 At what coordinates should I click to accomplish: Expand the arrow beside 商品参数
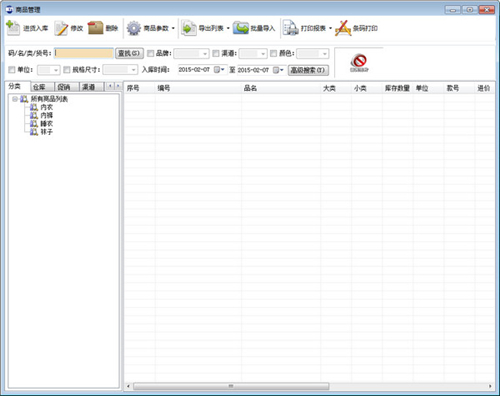tap(173, 28)
